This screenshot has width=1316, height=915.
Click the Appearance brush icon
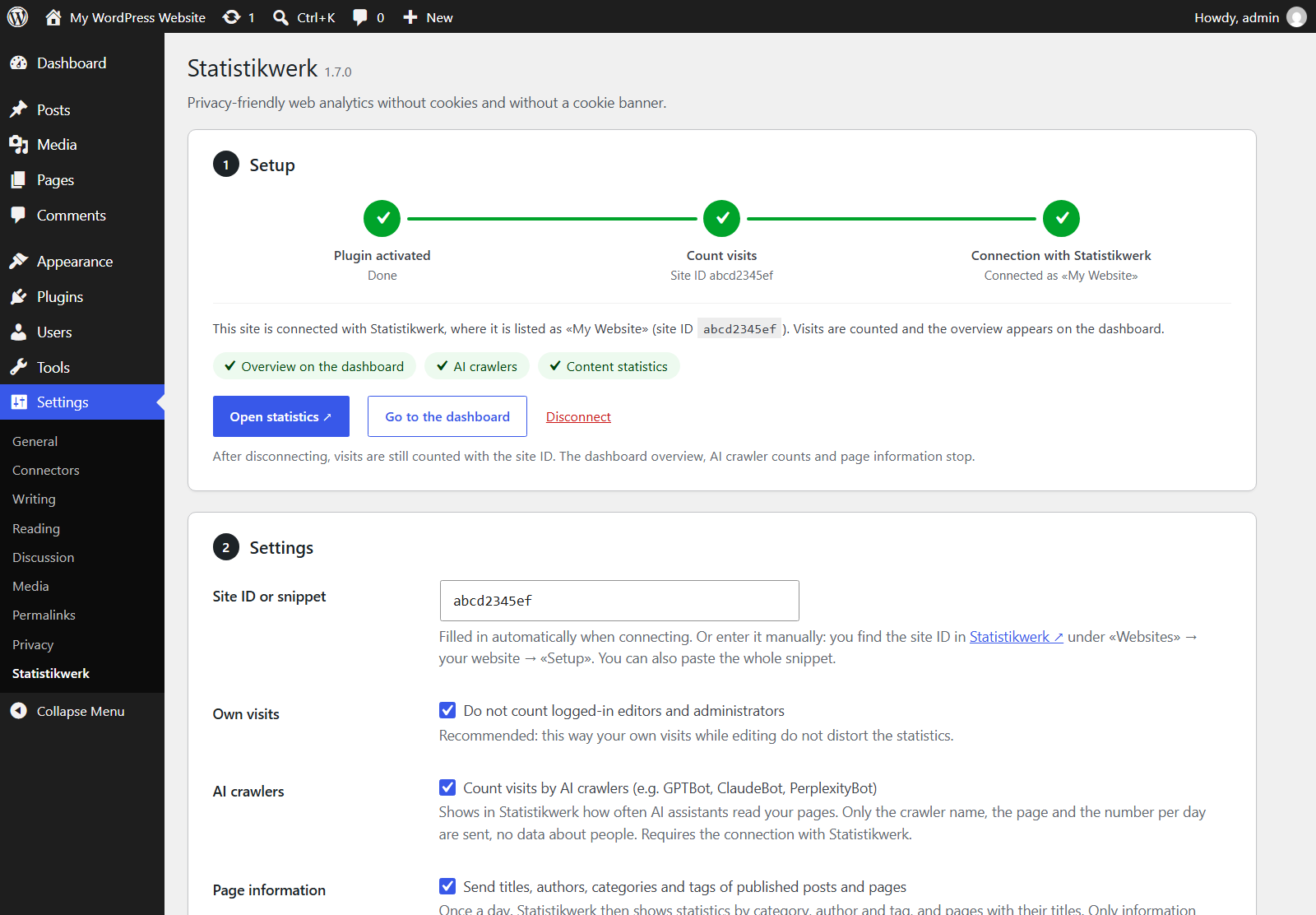18,262
